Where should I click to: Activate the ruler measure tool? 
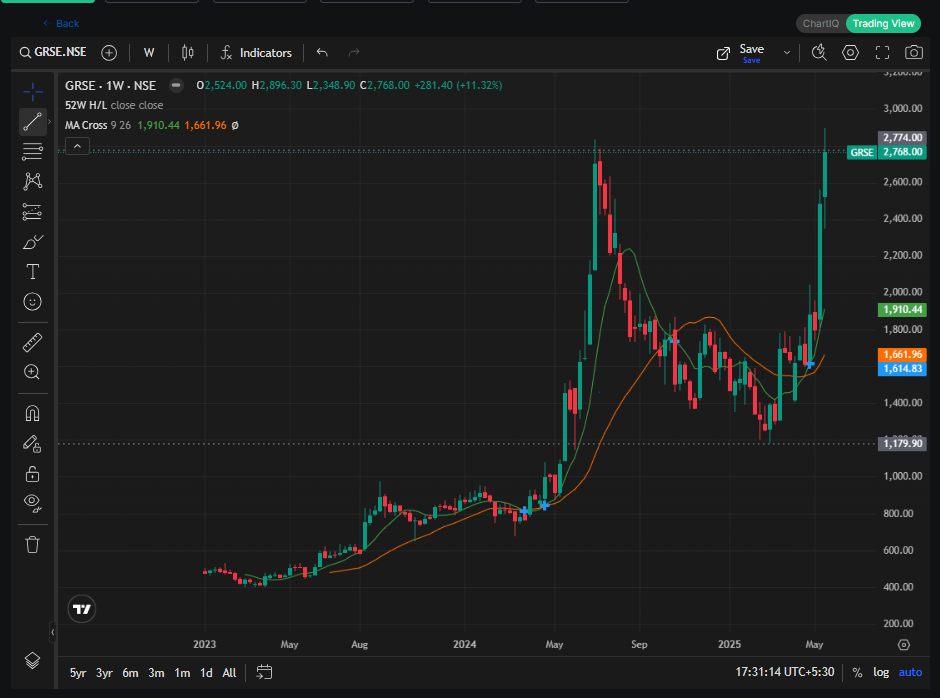[32, 343]
